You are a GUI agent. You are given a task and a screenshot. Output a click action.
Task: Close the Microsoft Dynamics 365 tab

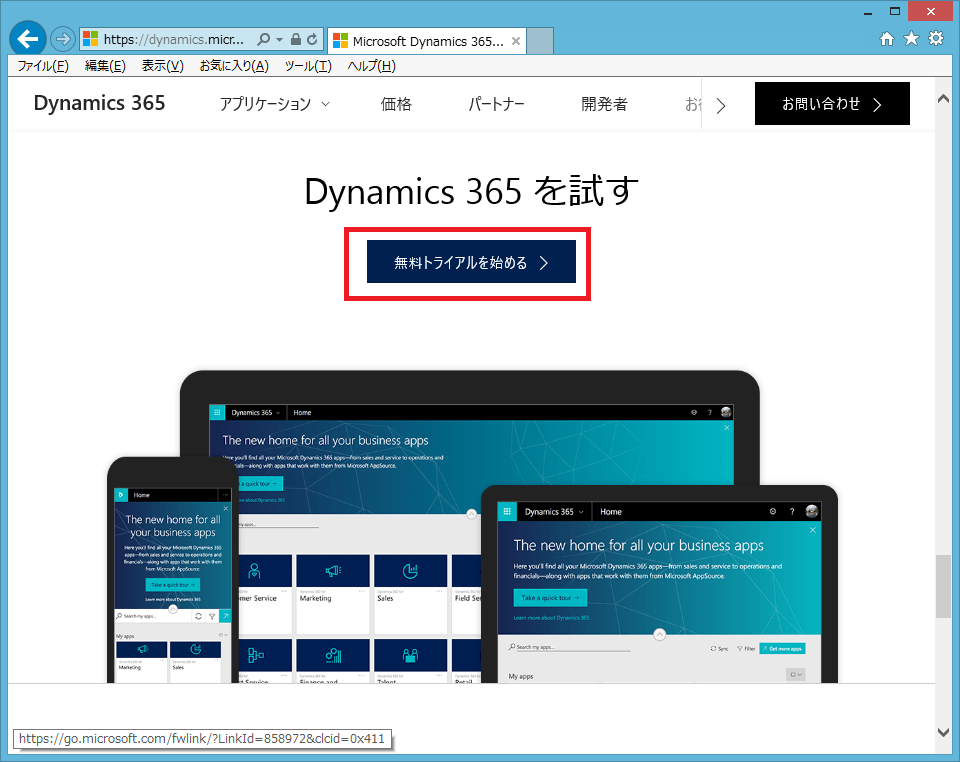[x=516, y=41]
